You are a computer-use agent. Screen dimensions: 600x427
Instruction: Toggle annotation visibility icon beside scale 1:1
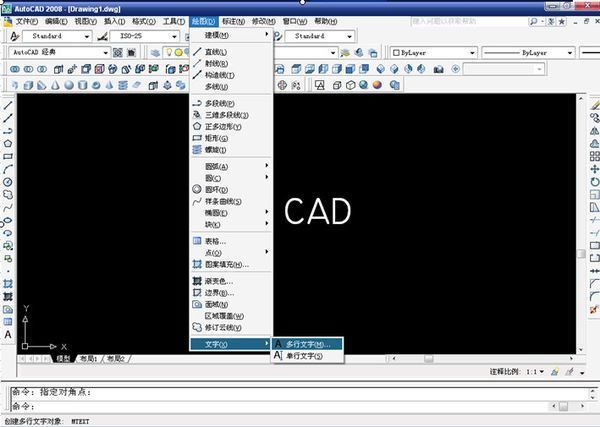tap(555, 372)
